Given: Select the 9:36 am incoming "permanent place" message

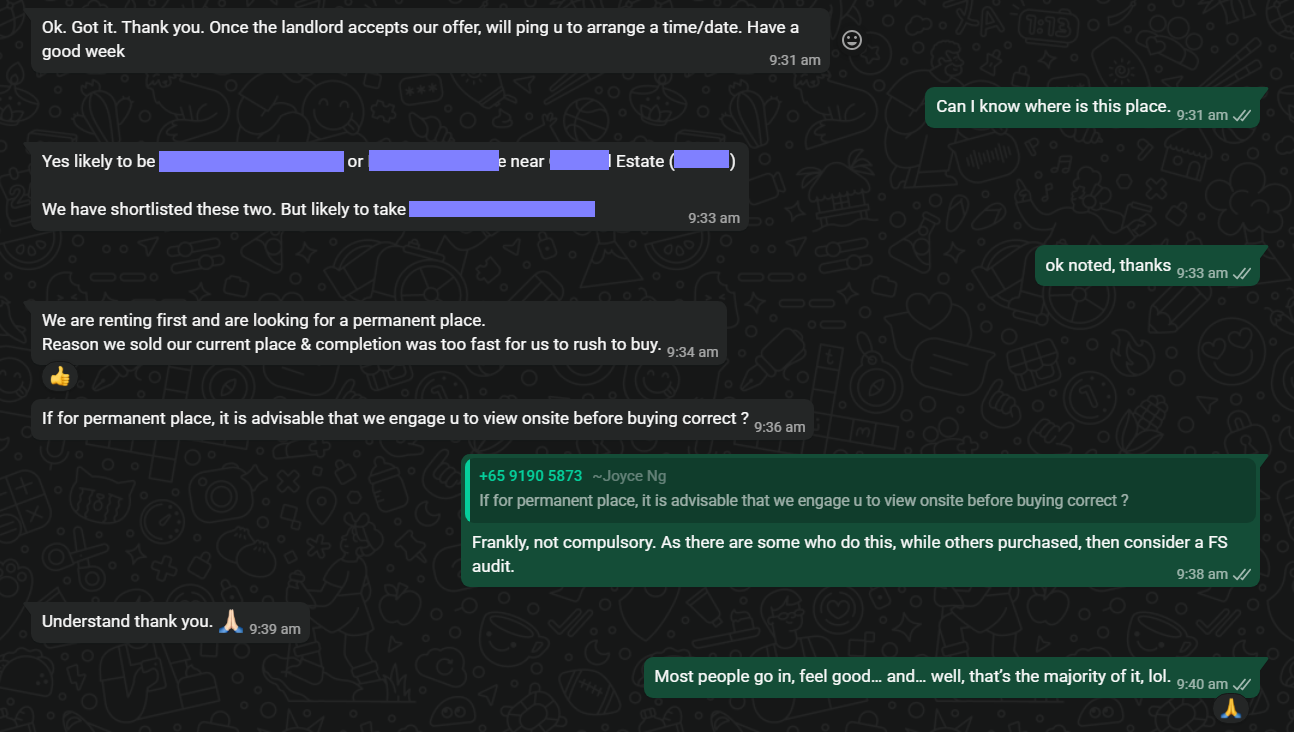Looking at the screenshot, I should (x=395, y=418).
